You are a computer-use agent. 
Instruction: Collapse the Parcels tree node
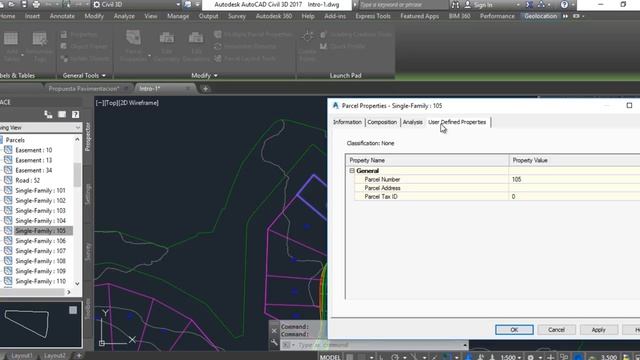1,140
